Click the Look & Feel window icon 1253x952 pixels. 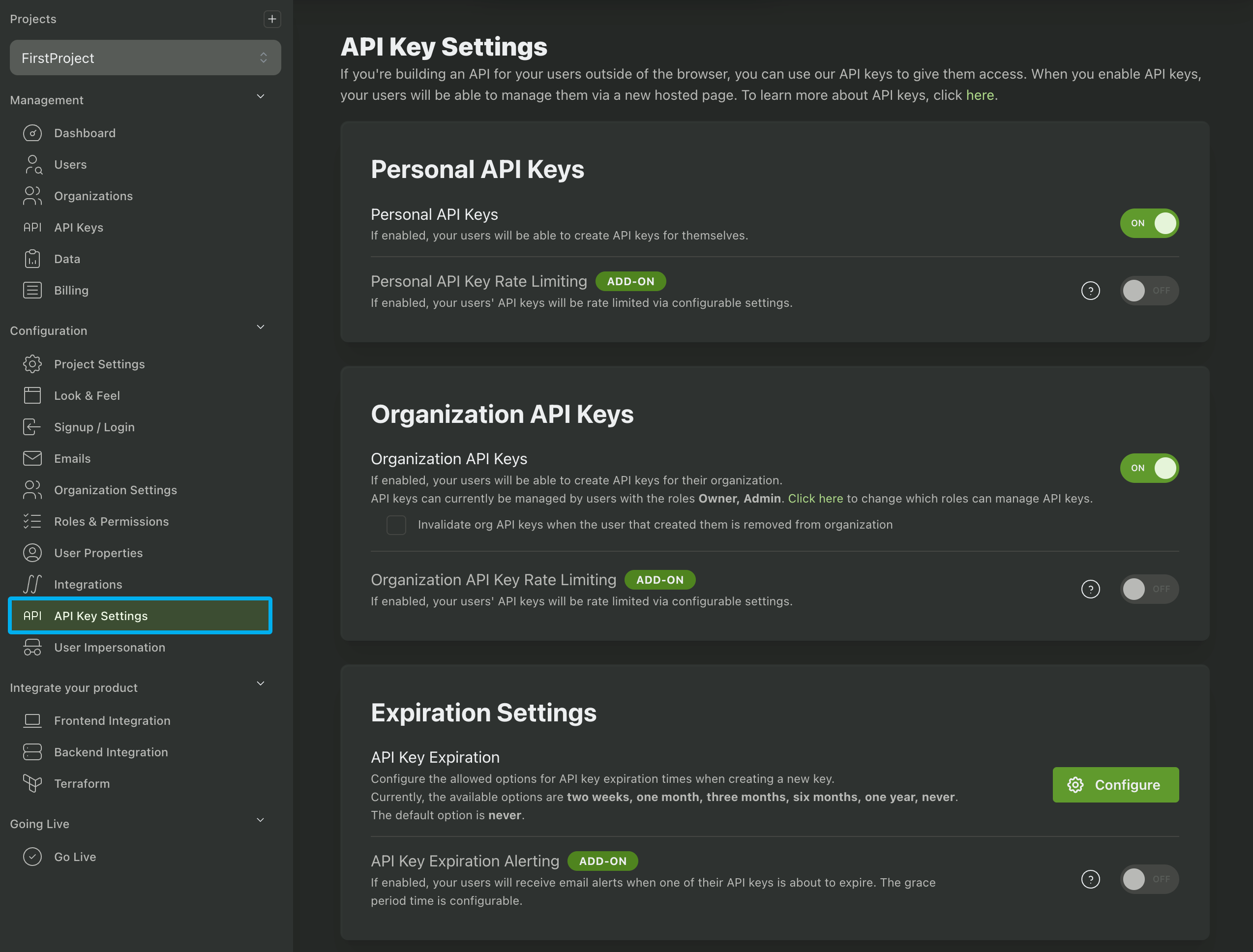pos(32,395)
